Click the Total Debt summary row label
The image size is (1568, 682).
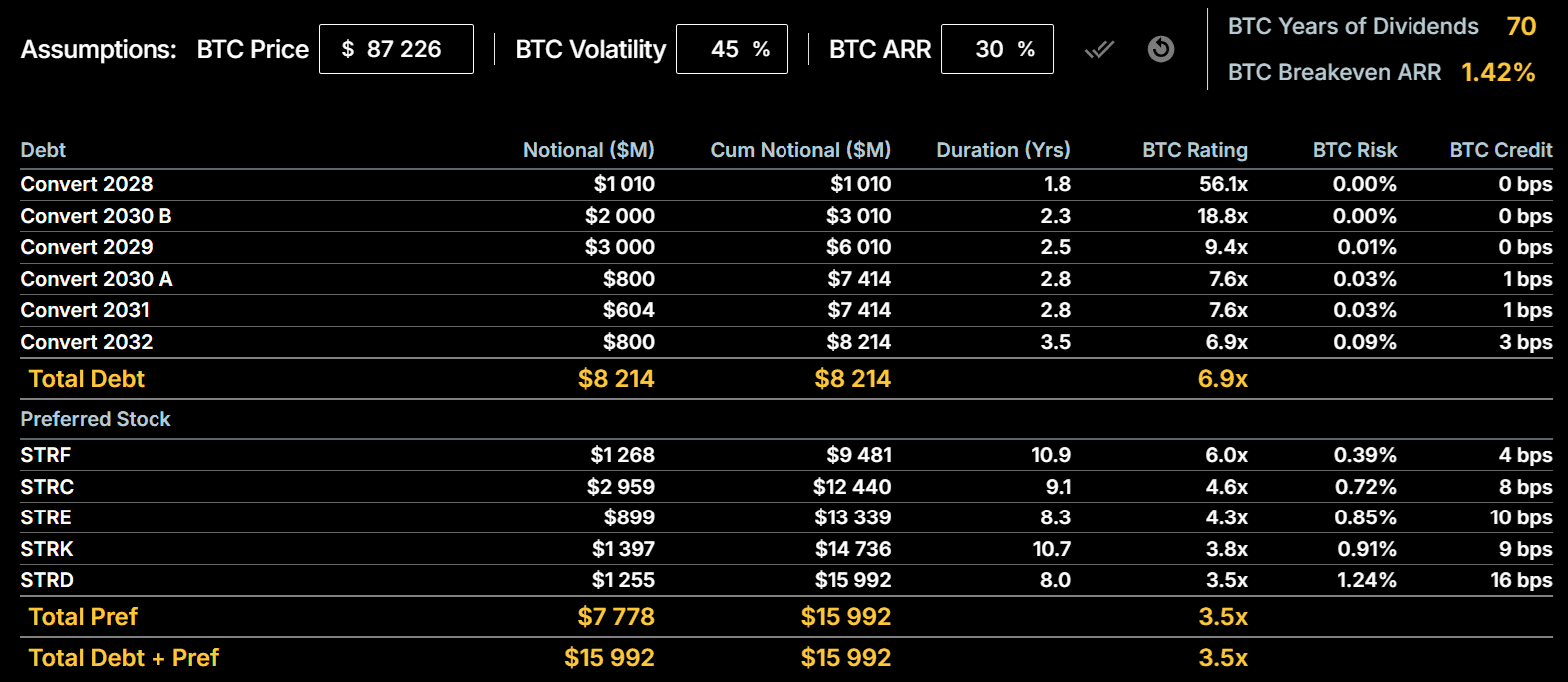coord(87,379)
